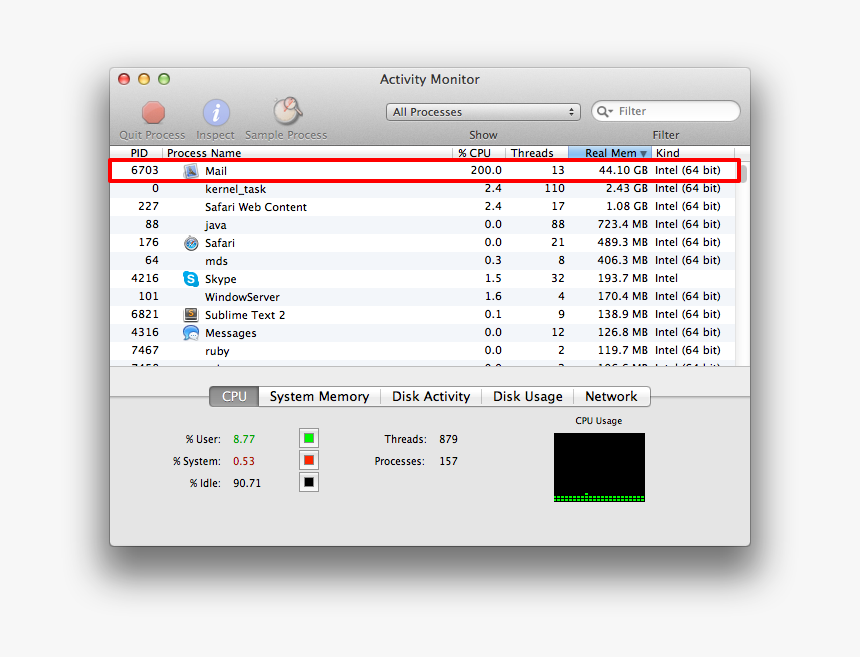
Task: Click Skype's Intel kind cell
Action: (x=666, y=278)
